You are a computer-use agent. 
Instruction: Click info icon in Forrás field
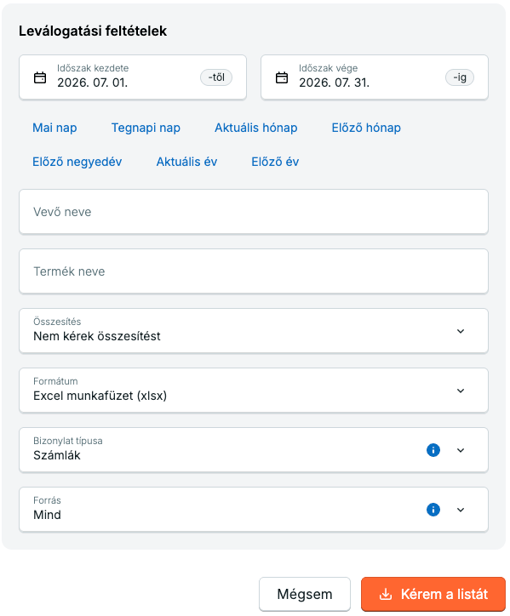click(433, 510)
